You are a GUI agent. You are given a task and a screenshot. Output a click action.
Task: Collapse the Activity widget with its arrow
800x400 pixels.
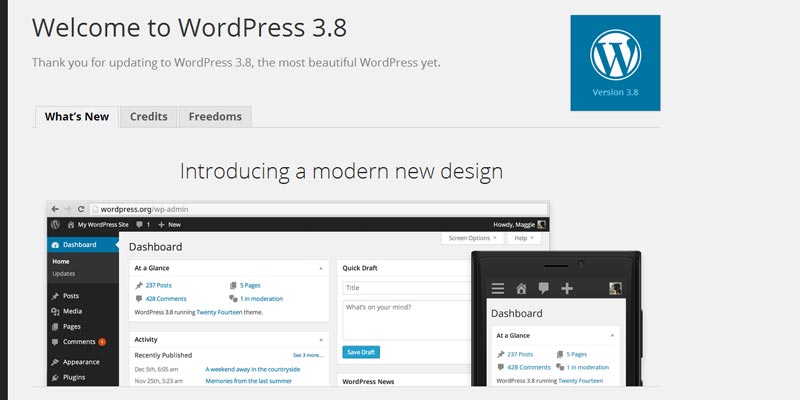coord(321,339)
